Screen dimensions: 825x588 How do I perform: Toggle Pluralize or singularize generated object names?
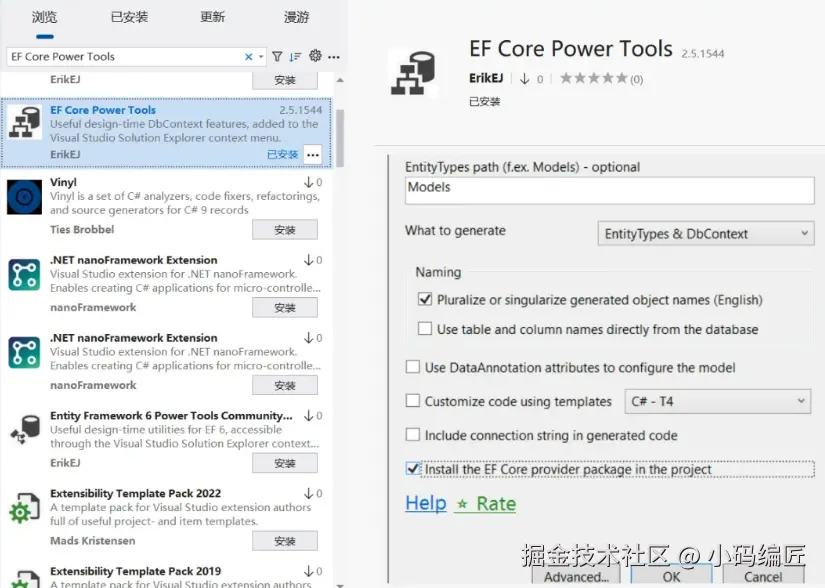pyautogui.click(x=425, y=299)
